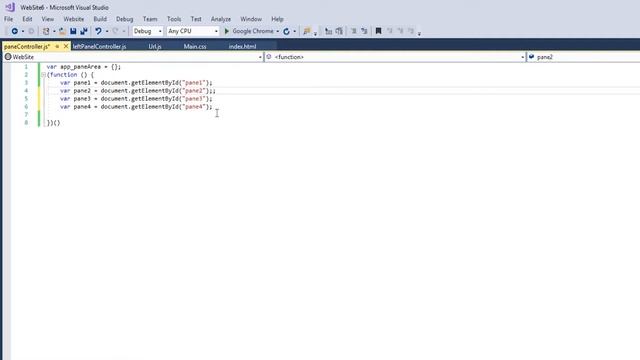This screenshot has width=640, height=360.
Task: Open the WebSite project navigation dropdown
Action: pyautogui.click(x=133, y=57)
